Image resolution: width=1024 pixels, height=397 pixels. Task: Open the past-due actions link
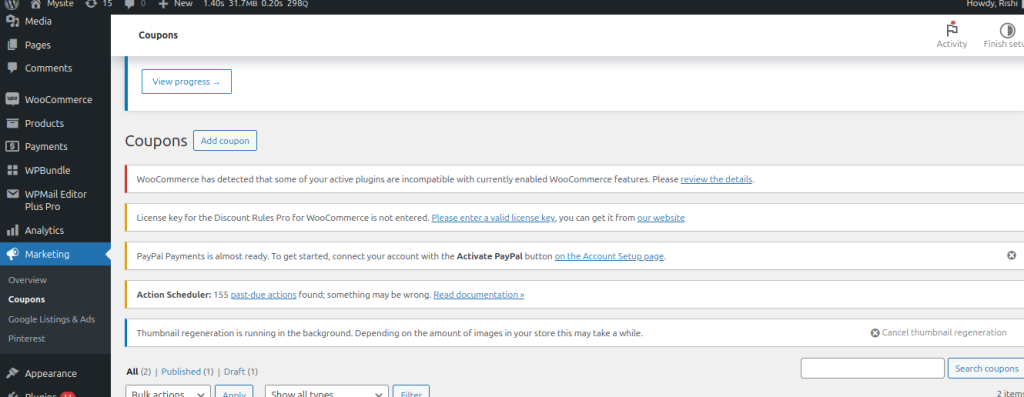pos(263,294)
